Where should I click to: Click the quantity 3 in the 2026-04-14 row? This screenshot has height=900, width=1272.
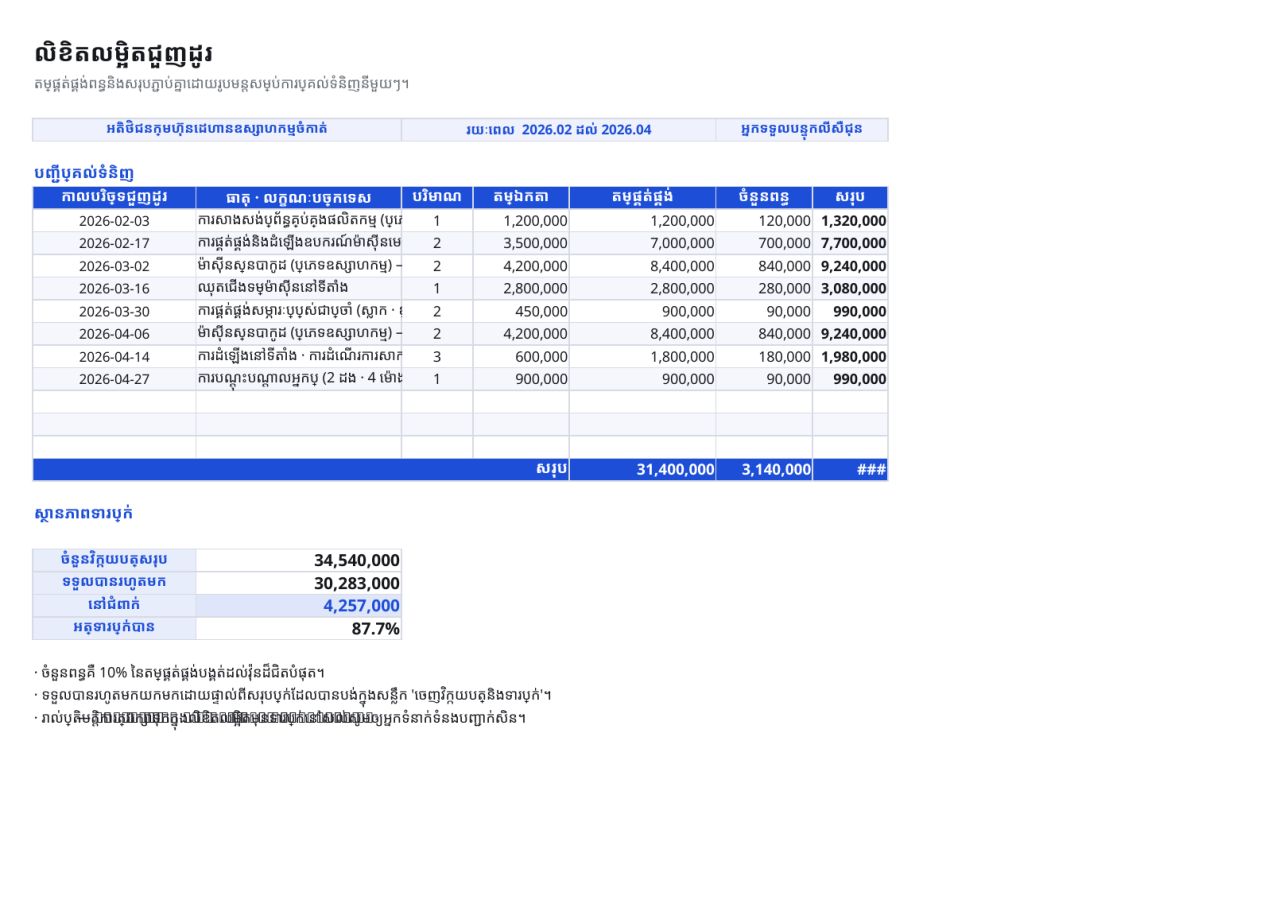(437, 357)
